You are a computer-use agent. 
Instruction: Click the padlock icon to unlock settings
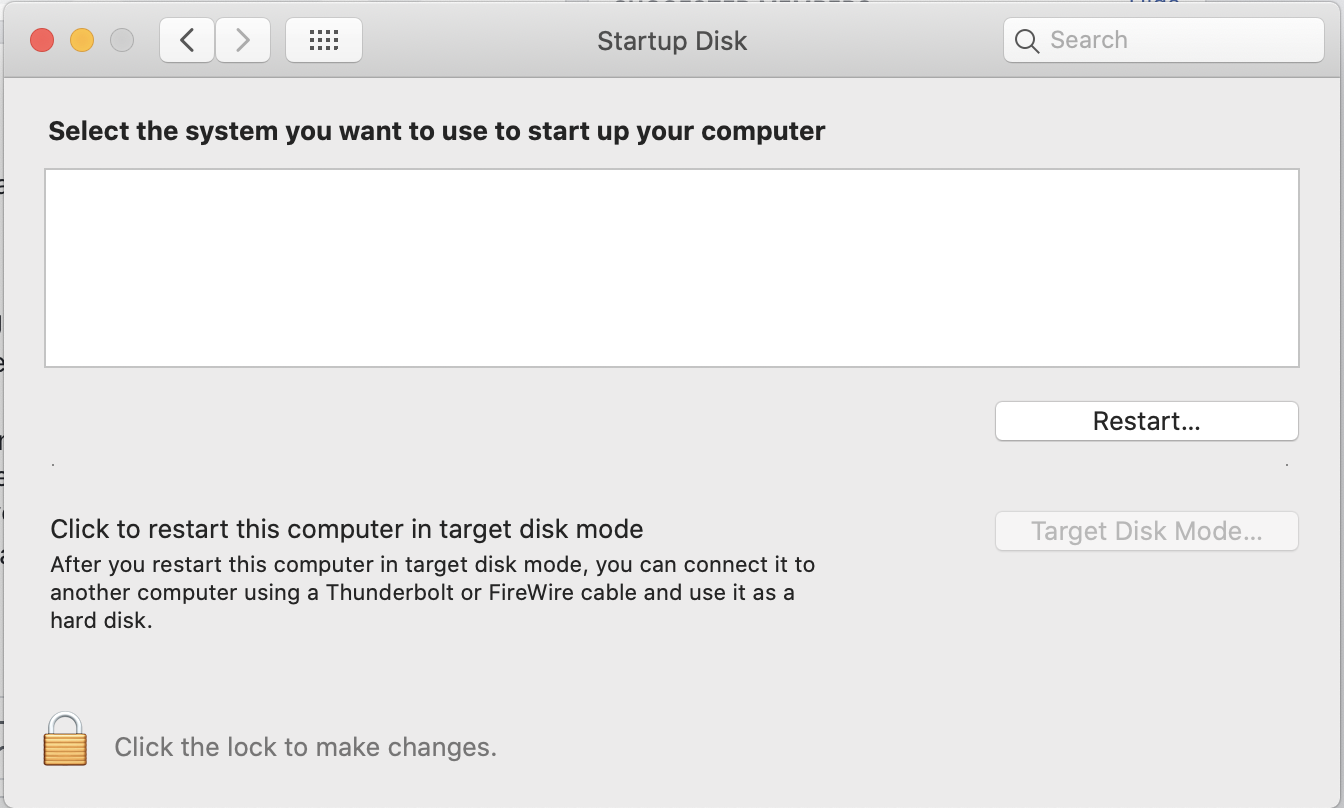pyautogui.click(x=65, y=740)
